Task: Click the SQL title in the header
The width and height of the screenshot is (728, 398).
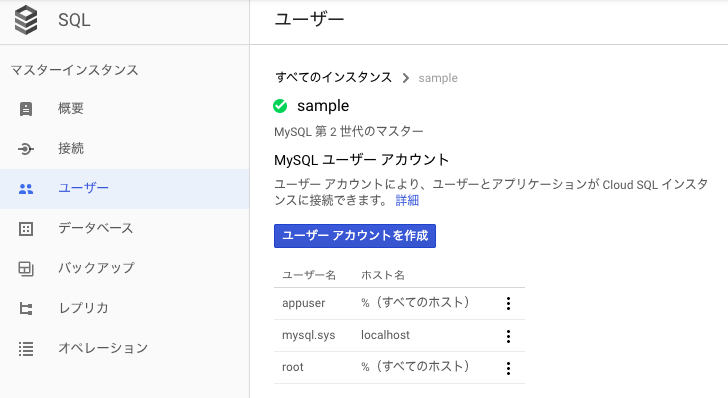Action: click(x=74, y=20)
